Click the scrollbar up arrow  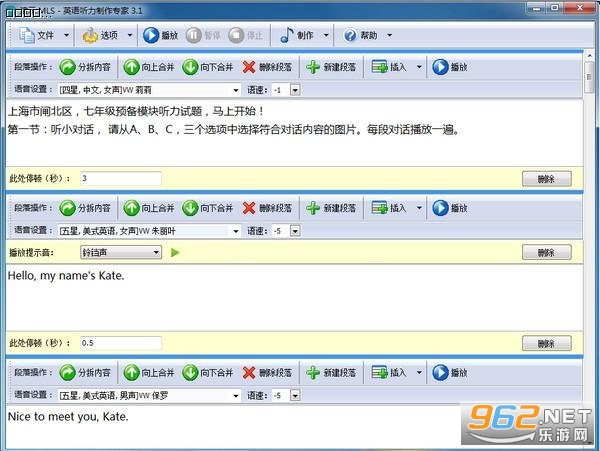(589, 56)
